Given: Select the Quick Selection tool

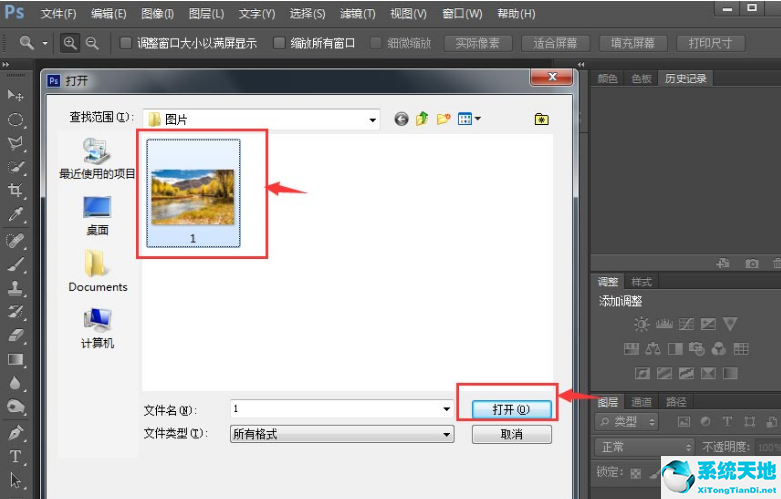Looking at the screenshot, I should [15, 167].
